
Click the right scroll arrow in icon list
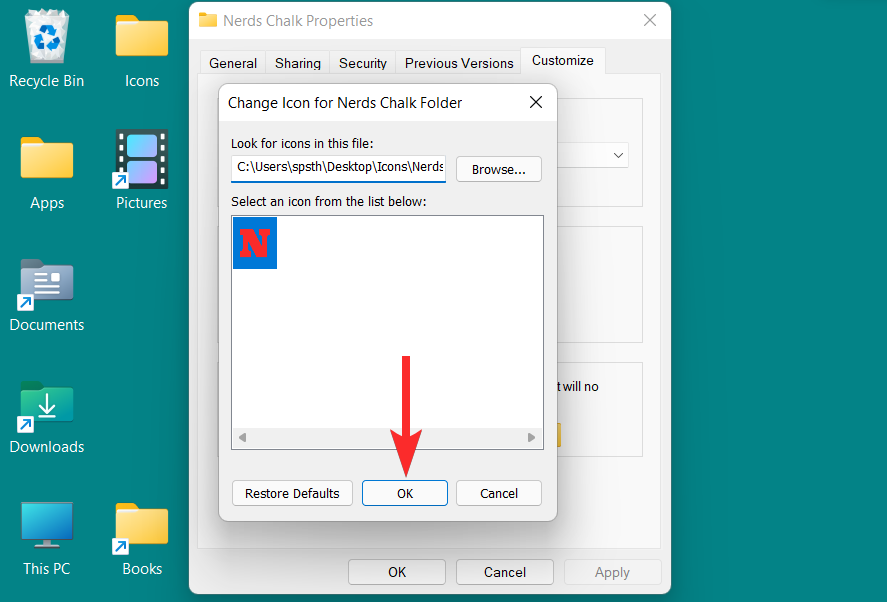click(x=531, y=437)
